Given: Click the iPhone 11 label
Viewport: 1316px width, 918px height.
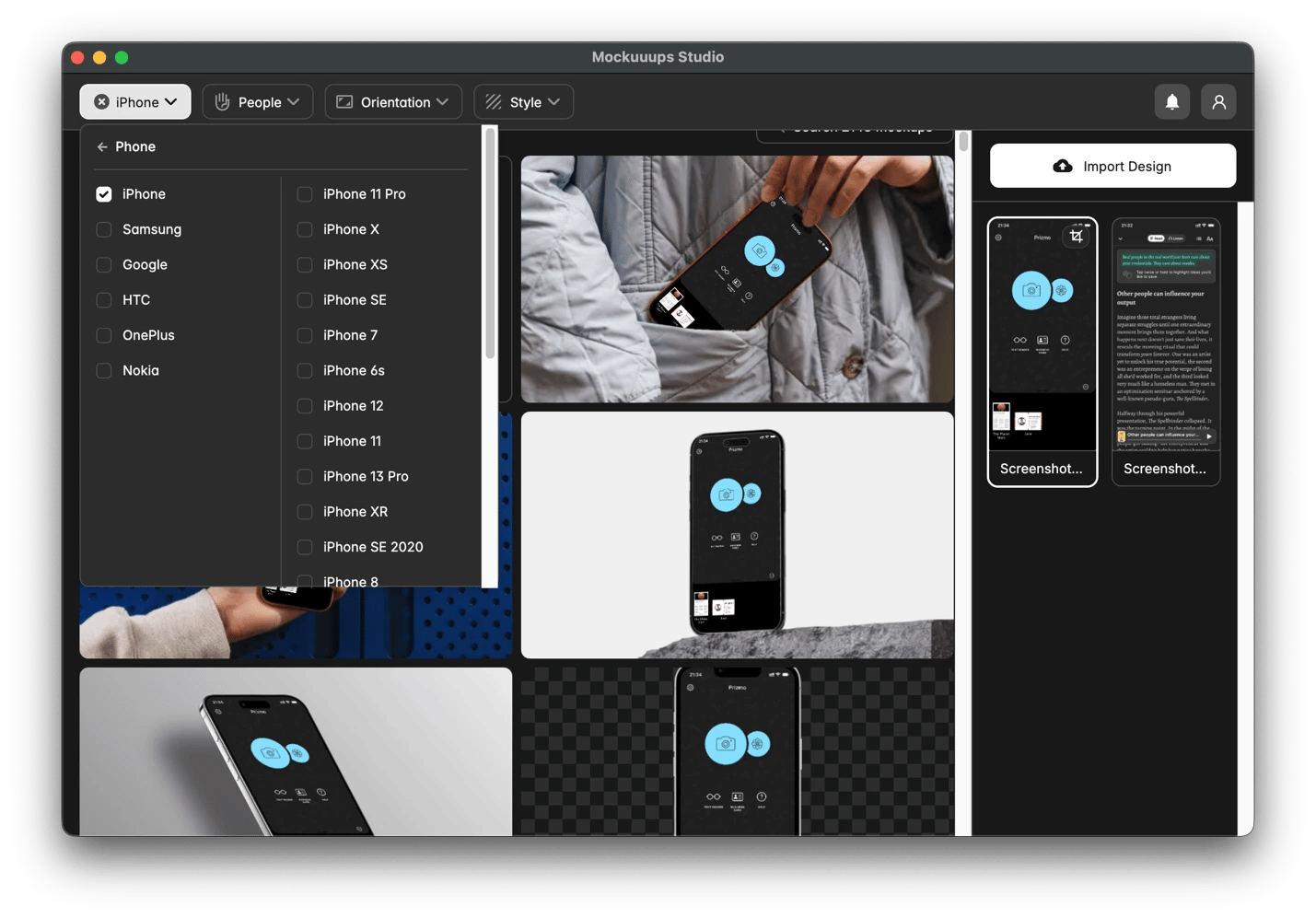Looking at the screenshot, I should click(352, 441).
